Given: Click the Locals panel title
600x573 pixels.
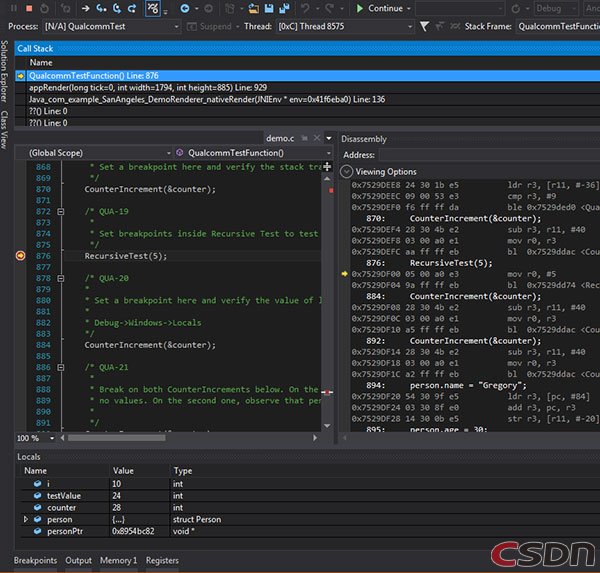Looking at the screenshot, I should pyautogui.click(x=29, y=457).
